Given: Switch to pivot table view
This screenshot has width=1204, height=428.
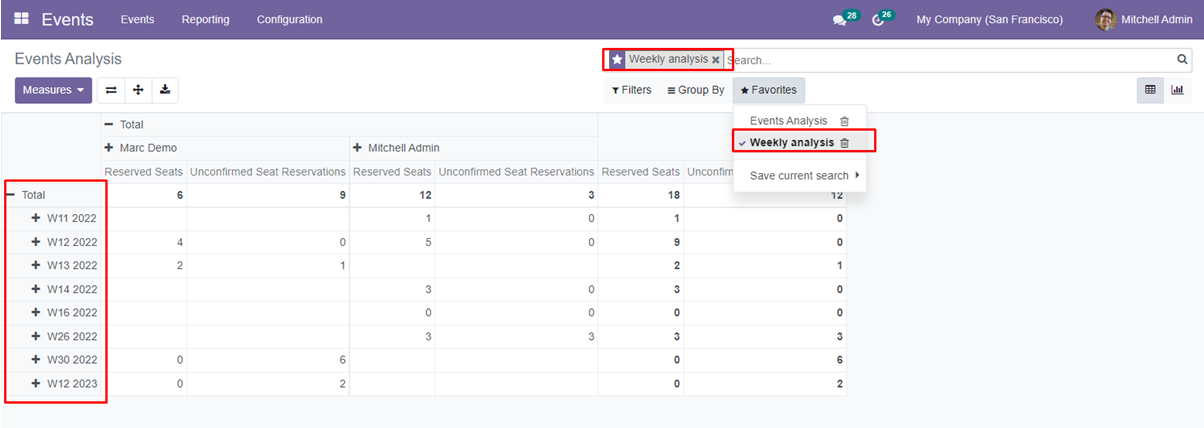Looking at the screenshot, I should pyautogui.click(x=1150, y=90).
